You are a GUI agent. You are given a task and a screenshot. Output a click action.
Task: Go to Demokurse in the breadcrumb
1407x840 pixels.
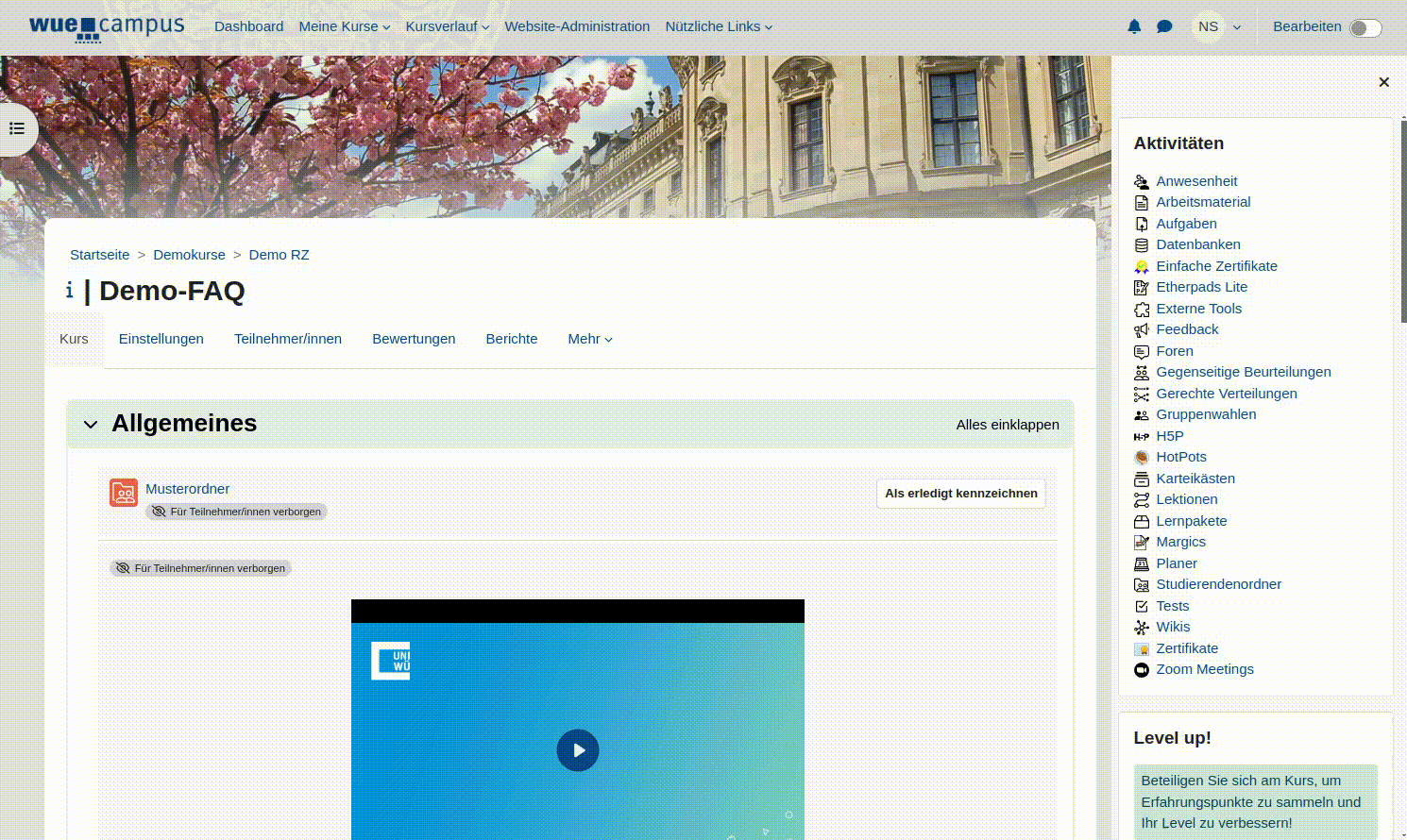tap(189, 255)
